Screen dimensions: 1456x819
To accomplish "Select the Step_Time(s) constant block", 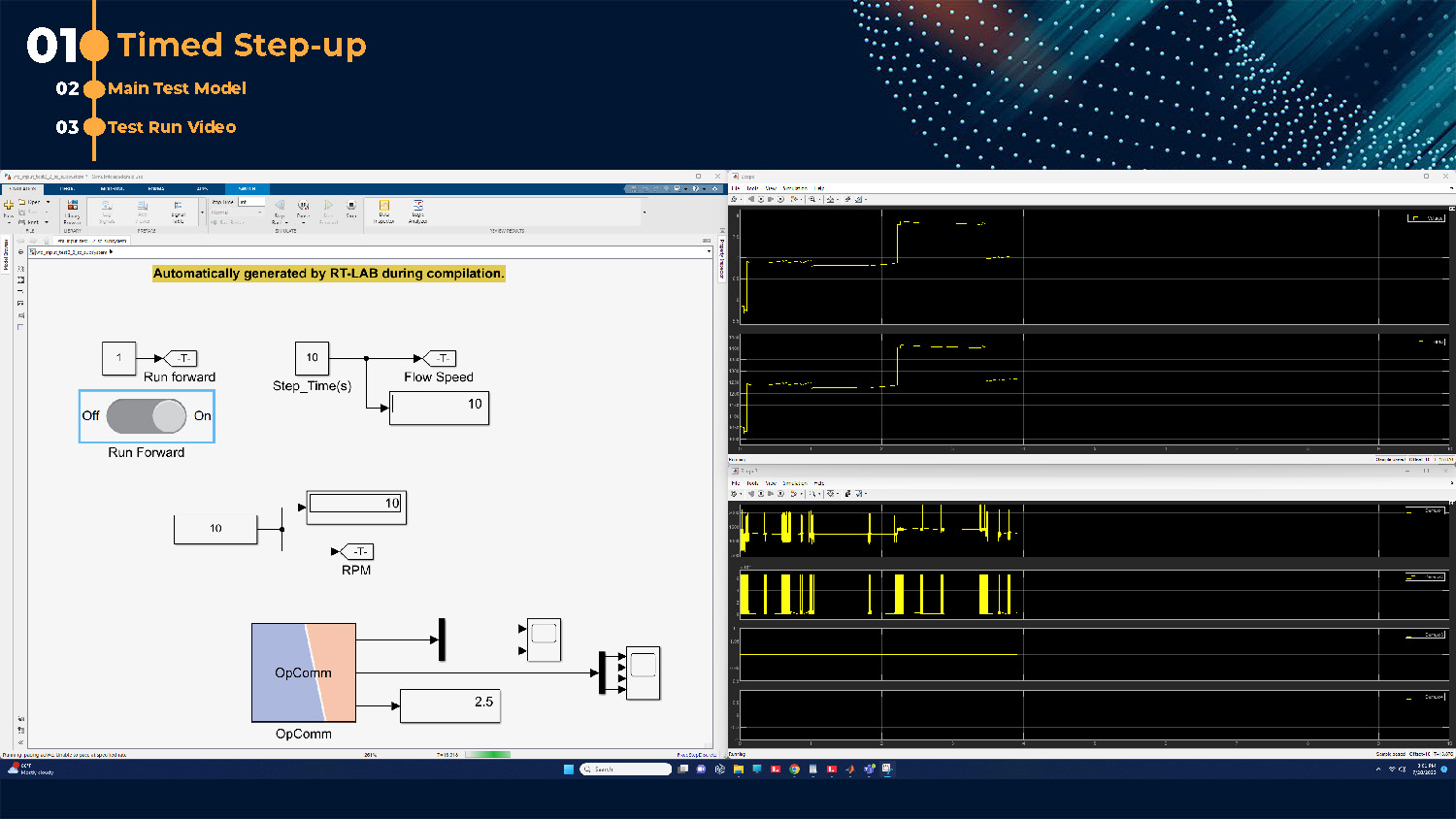I will (312, 358).
